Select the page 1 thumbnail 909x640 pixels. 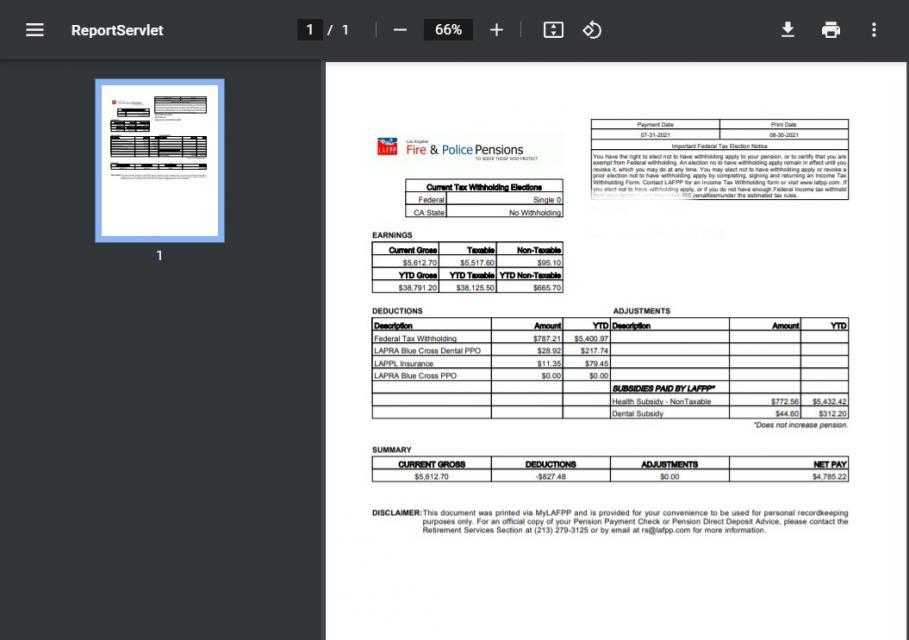coord(160,160)
